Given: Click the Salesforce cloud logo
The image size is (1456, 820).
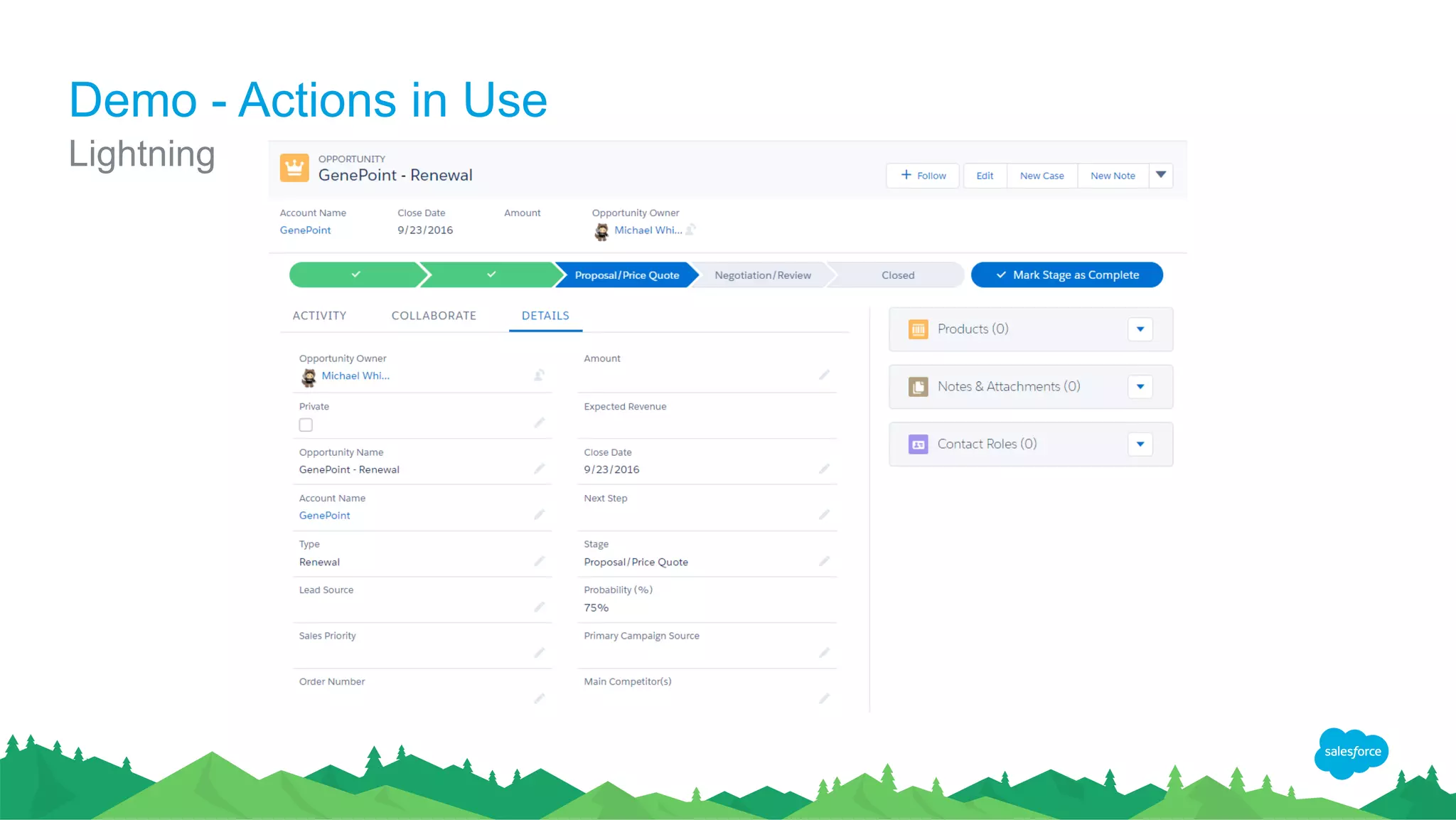Looking at the screenshot, I should click(1351, 752).
